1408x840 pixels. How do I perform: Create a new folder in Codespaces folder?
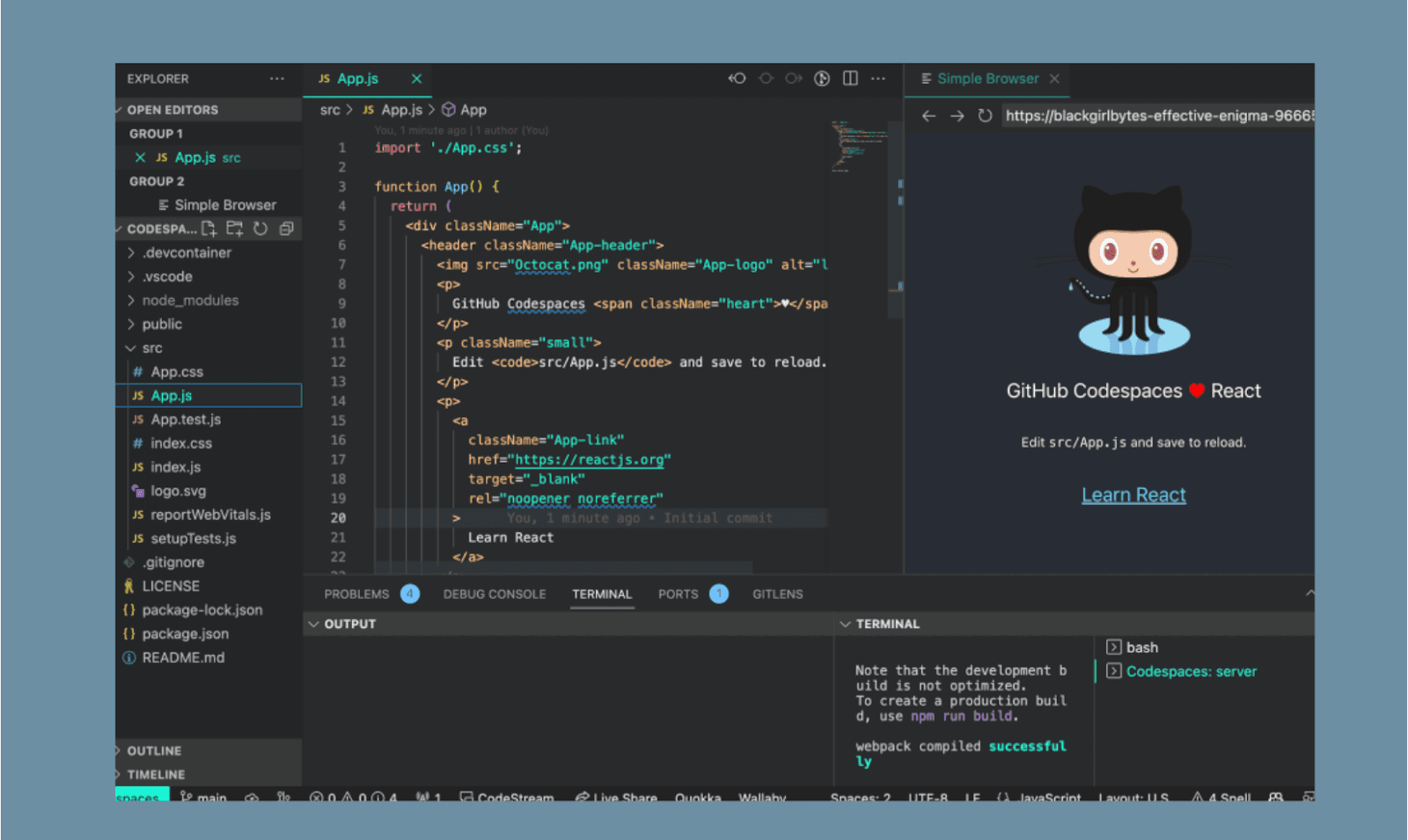pos(234,229)
